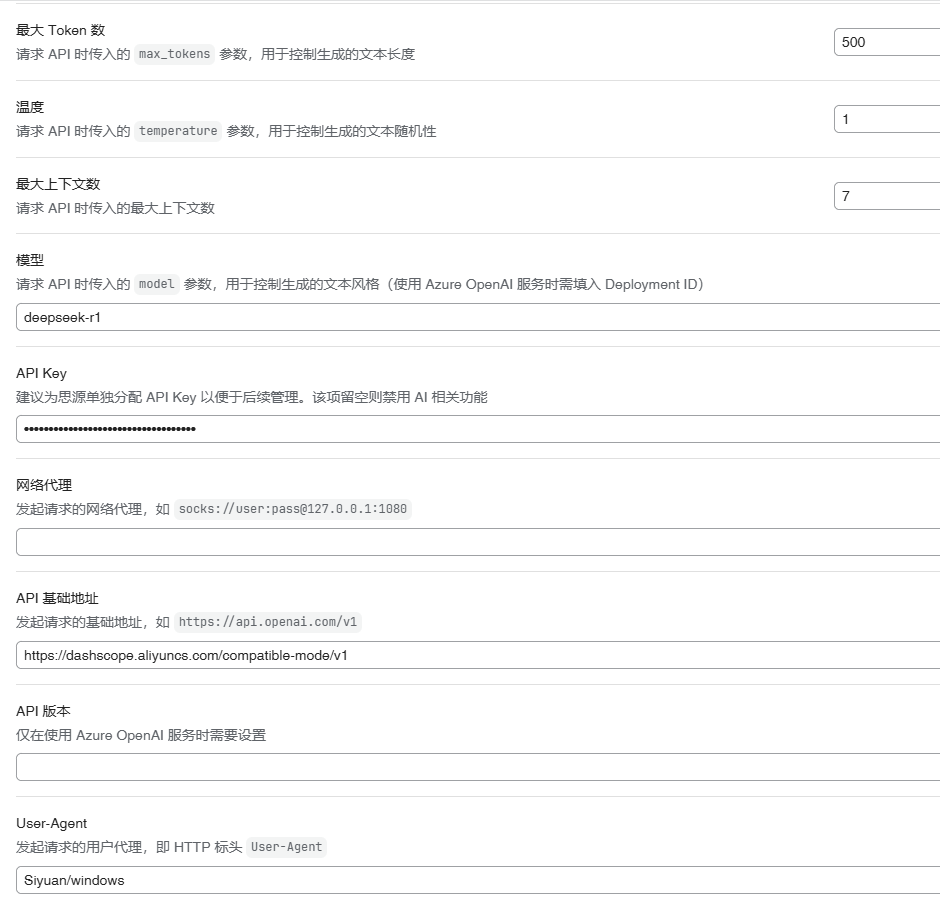Click the model field containing deepseek-r1
Image resolution: width=940 pixels, height=904 pixels.
click(x=478, y=317)
